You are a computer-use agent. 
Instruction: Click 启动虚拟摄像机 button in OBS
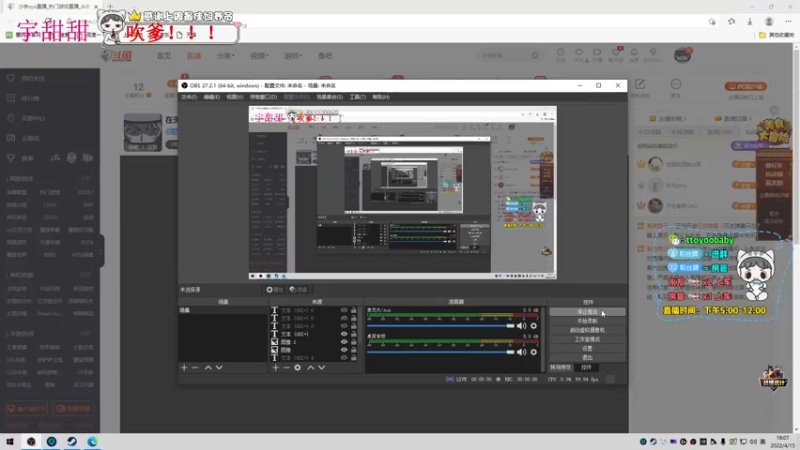click(x=587, y=330)
